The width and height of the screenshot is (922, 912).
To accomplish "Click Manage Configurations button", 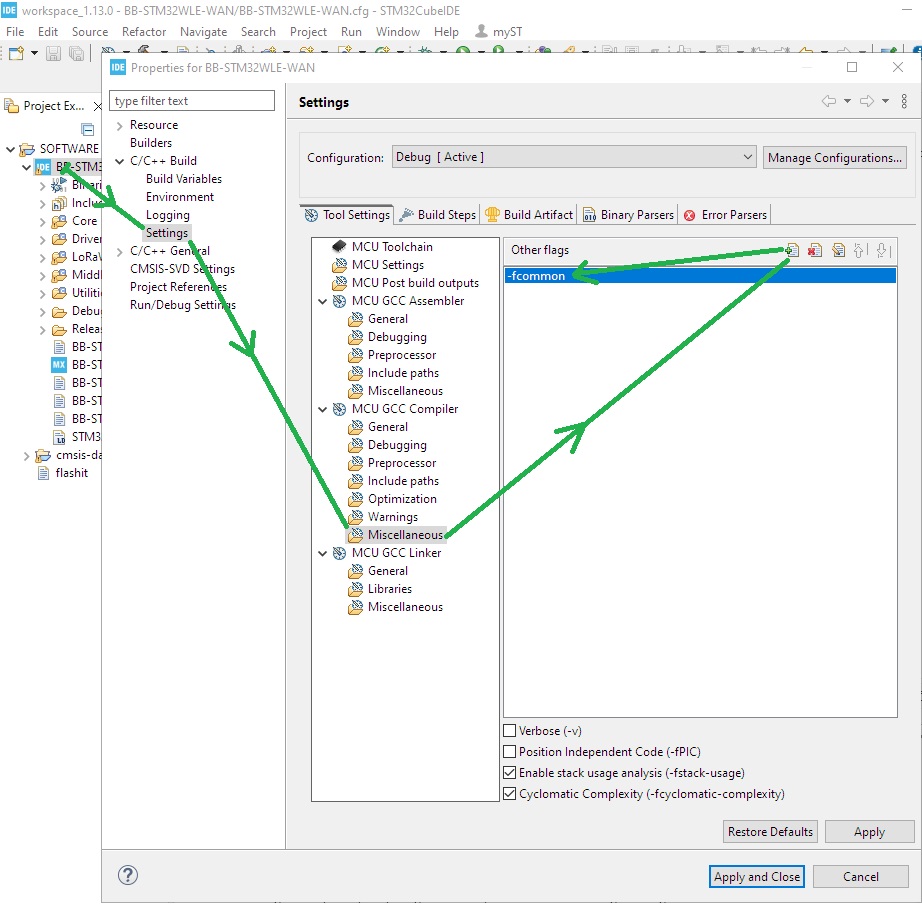I will coord(834,158).
